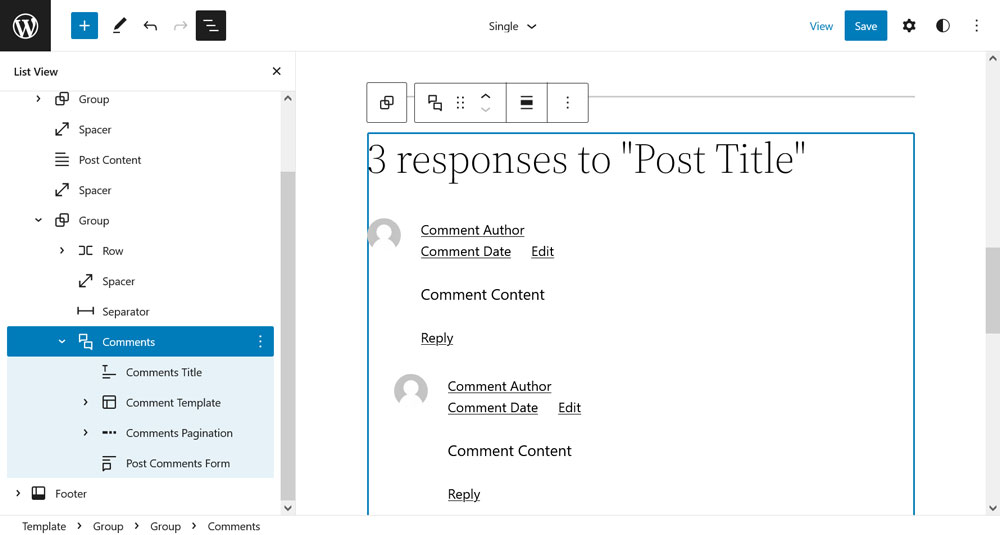Select the nested comment's avatar

(411, 390)
